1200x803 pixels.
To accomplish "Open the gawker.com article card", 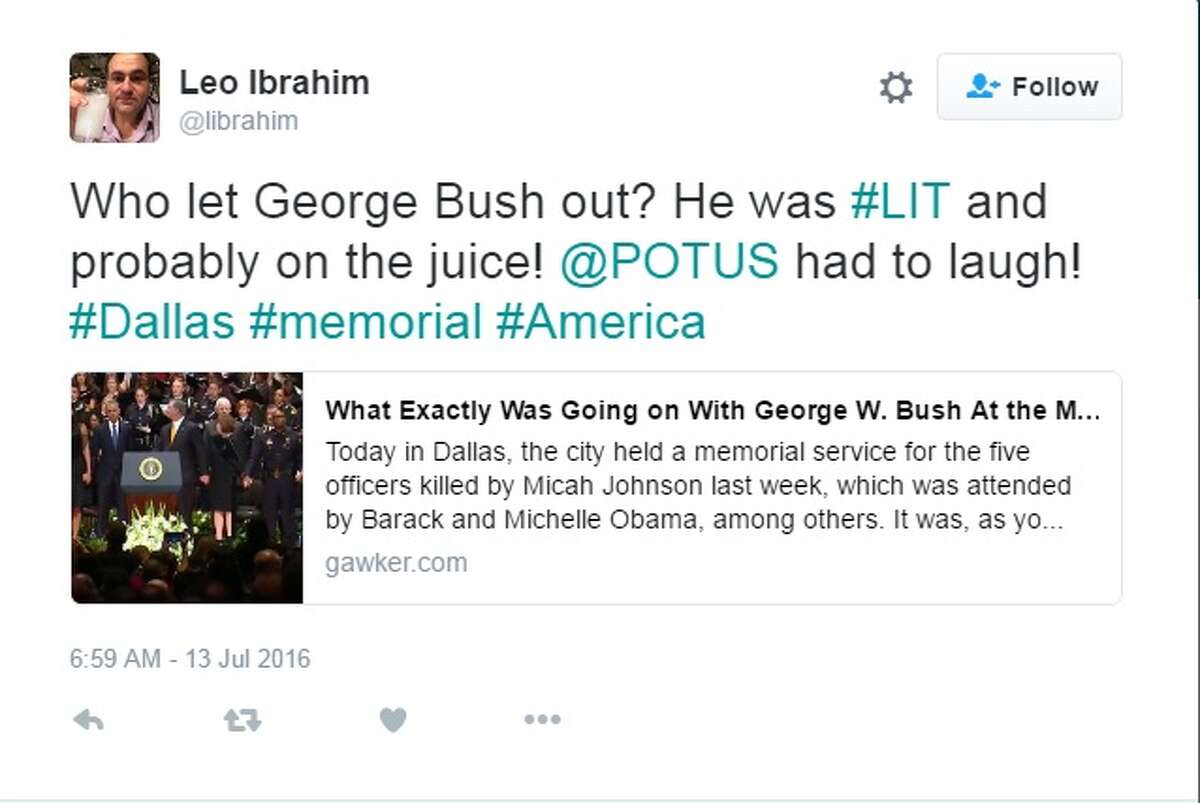I will [700, 487].
